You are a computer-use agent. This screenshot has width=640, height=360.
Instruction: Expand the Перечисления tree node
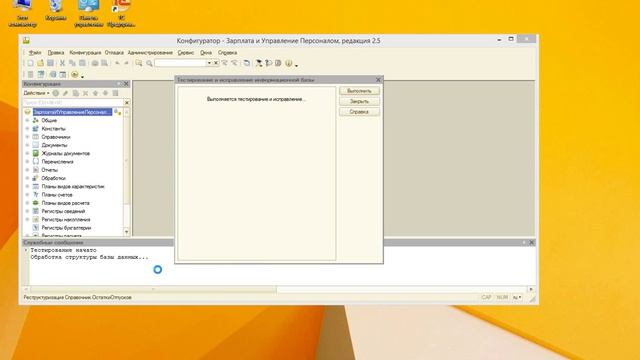click(27, 162)
